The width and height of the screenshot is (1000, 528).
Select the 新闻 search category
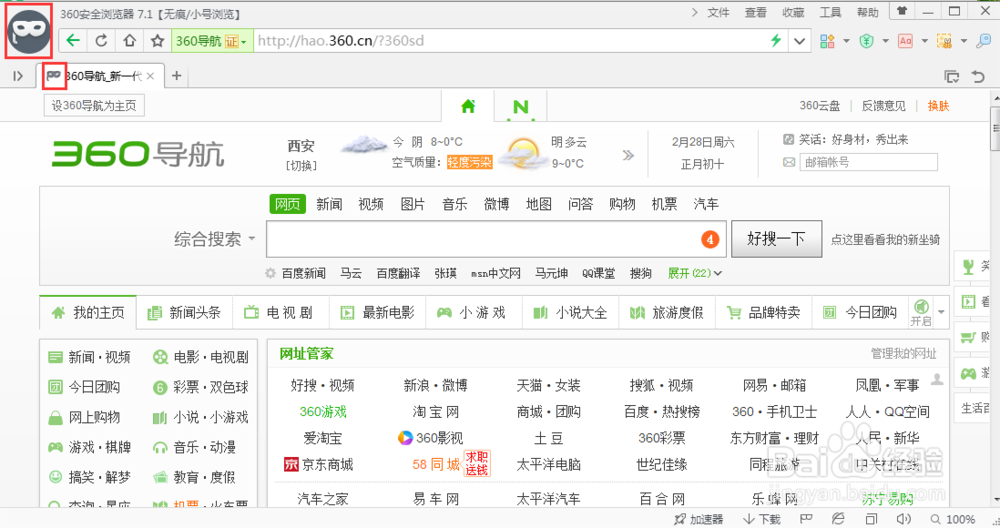(x=329, y=204)
